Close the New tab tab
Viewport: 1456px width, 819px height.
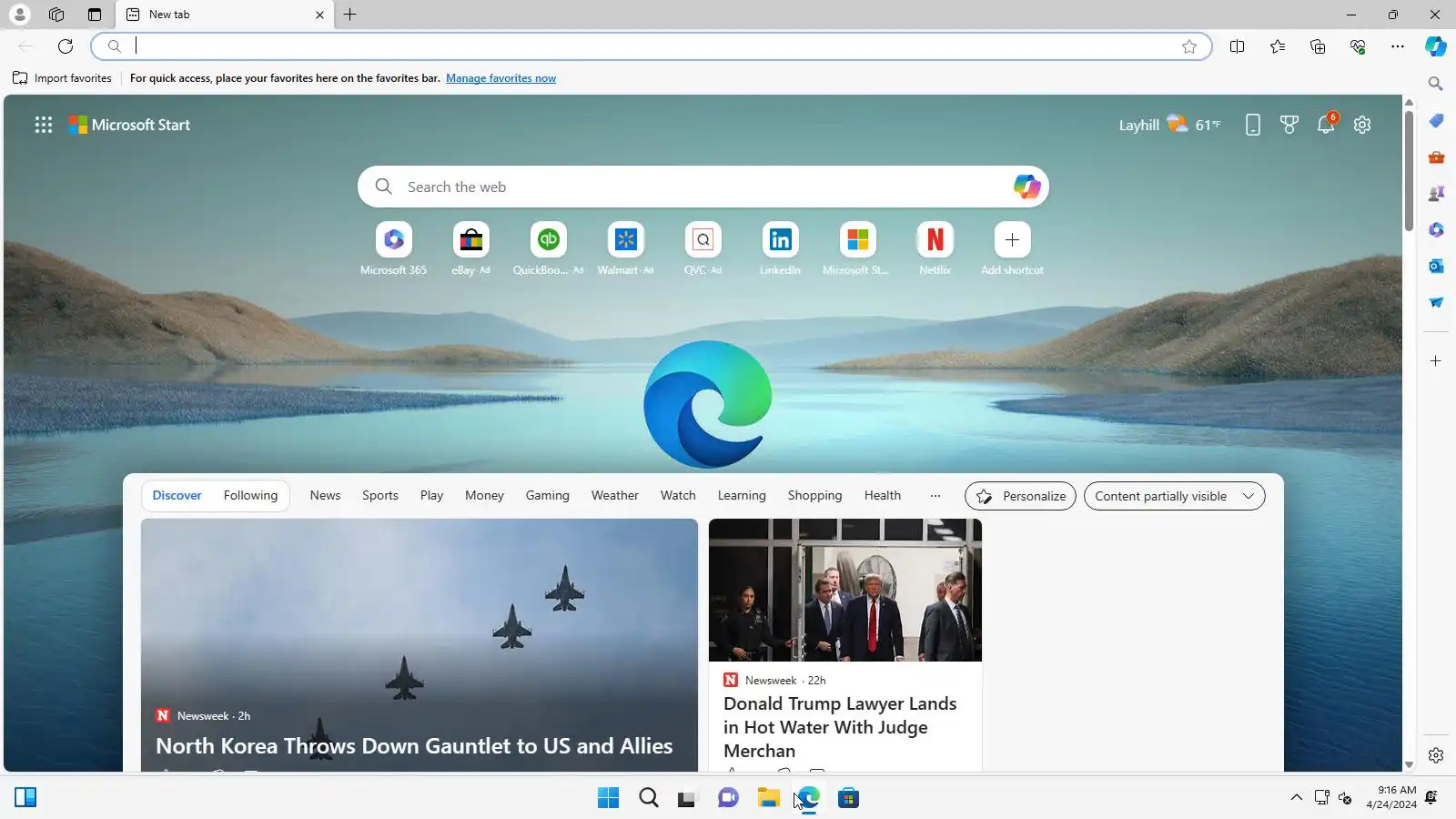pyautogui.click(x=319, y=15)
